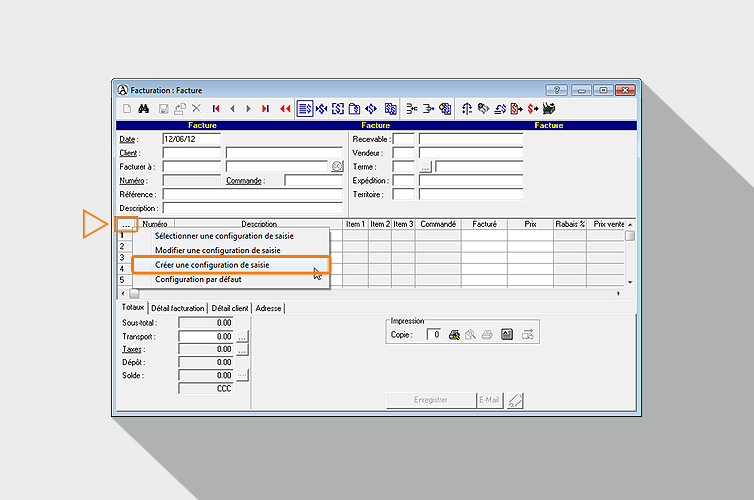
Task: Click the highlighted invoice lines dollar icon
Action: (305, 109)
